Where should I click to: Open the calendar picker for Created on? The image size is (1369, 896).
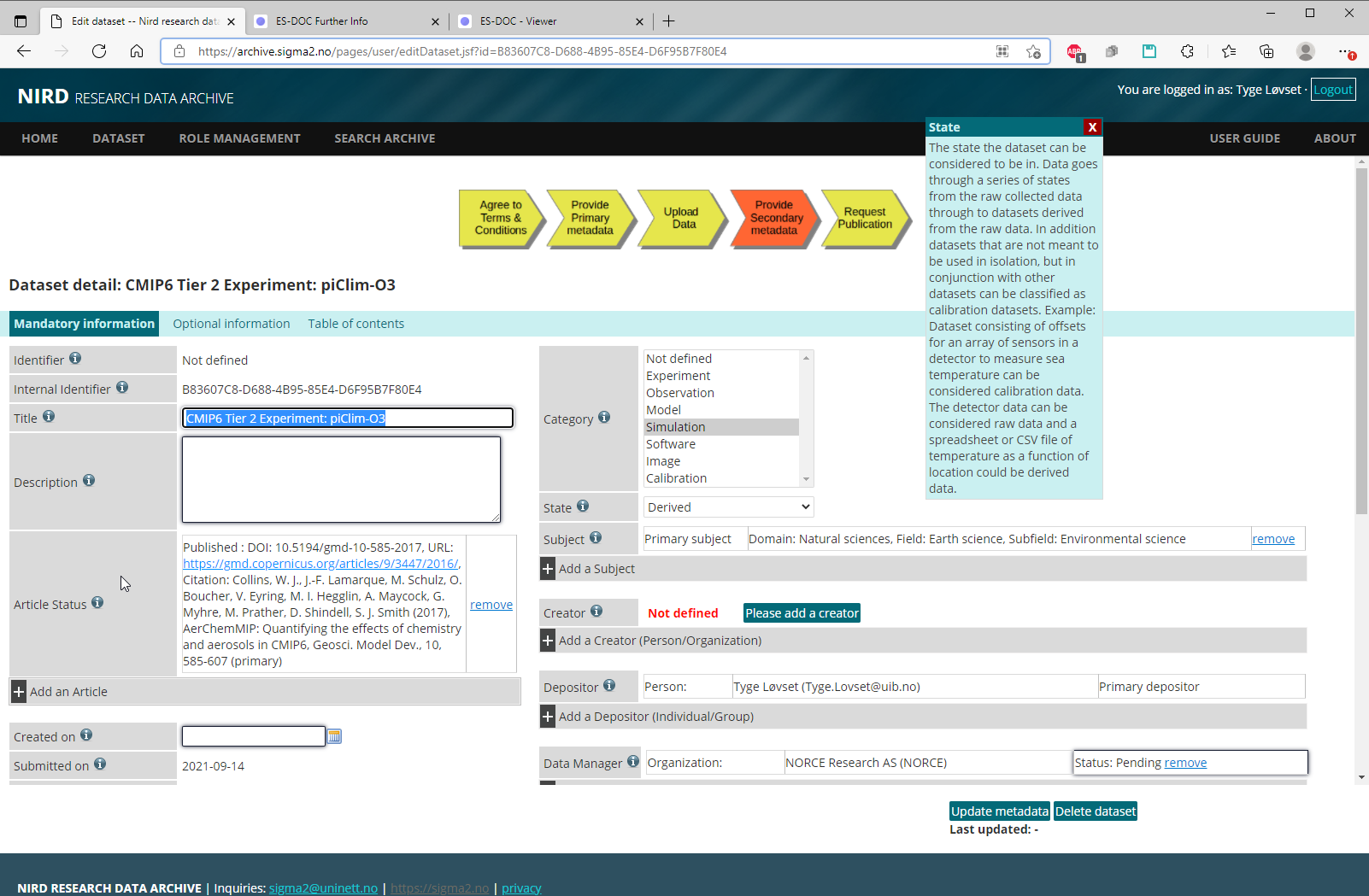pyautogui.click(x=334, y=736)
